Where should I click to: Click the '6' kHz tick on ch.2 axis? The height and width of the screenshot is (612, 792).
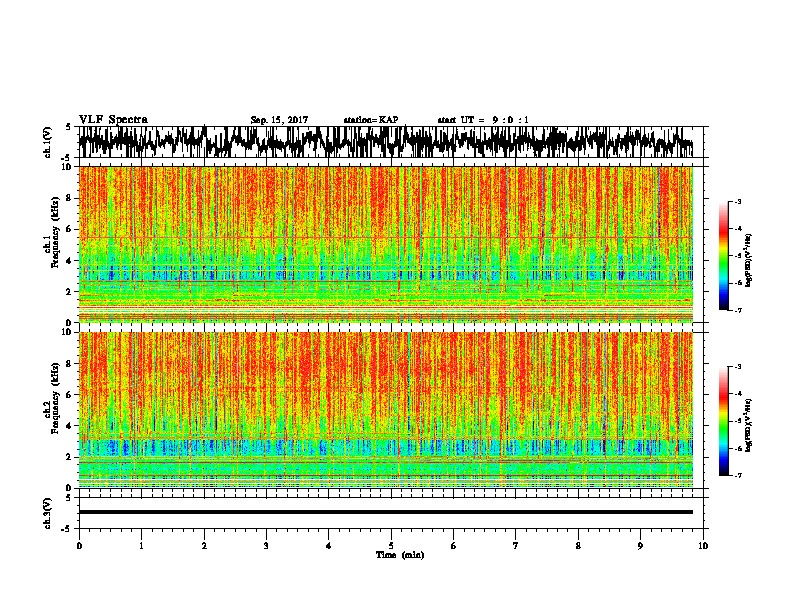click(x=69, y=394)
